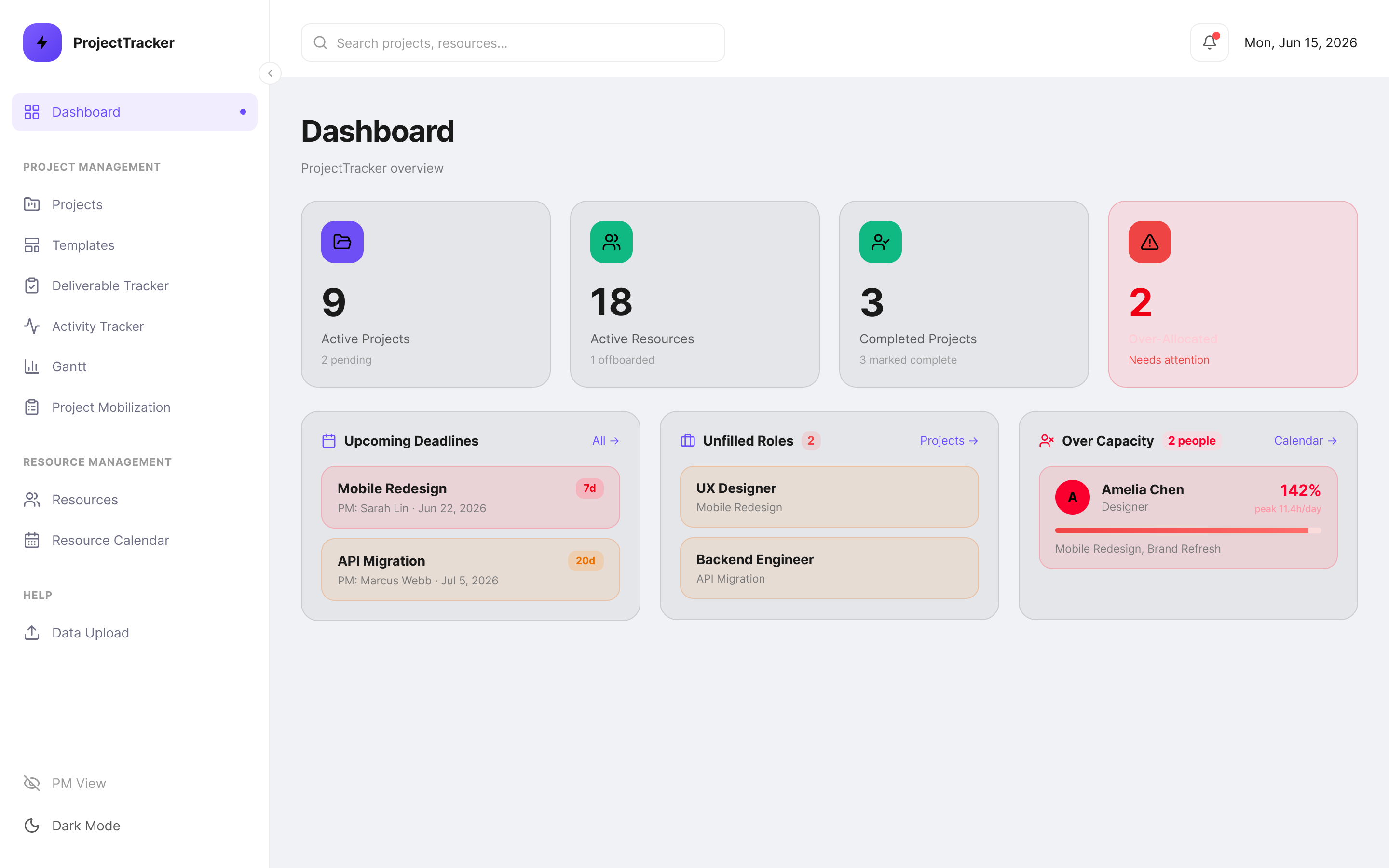The image size is (1389, 868).
Task: Navigate to Activity Tracker
Action: click(x=134, y=326)
